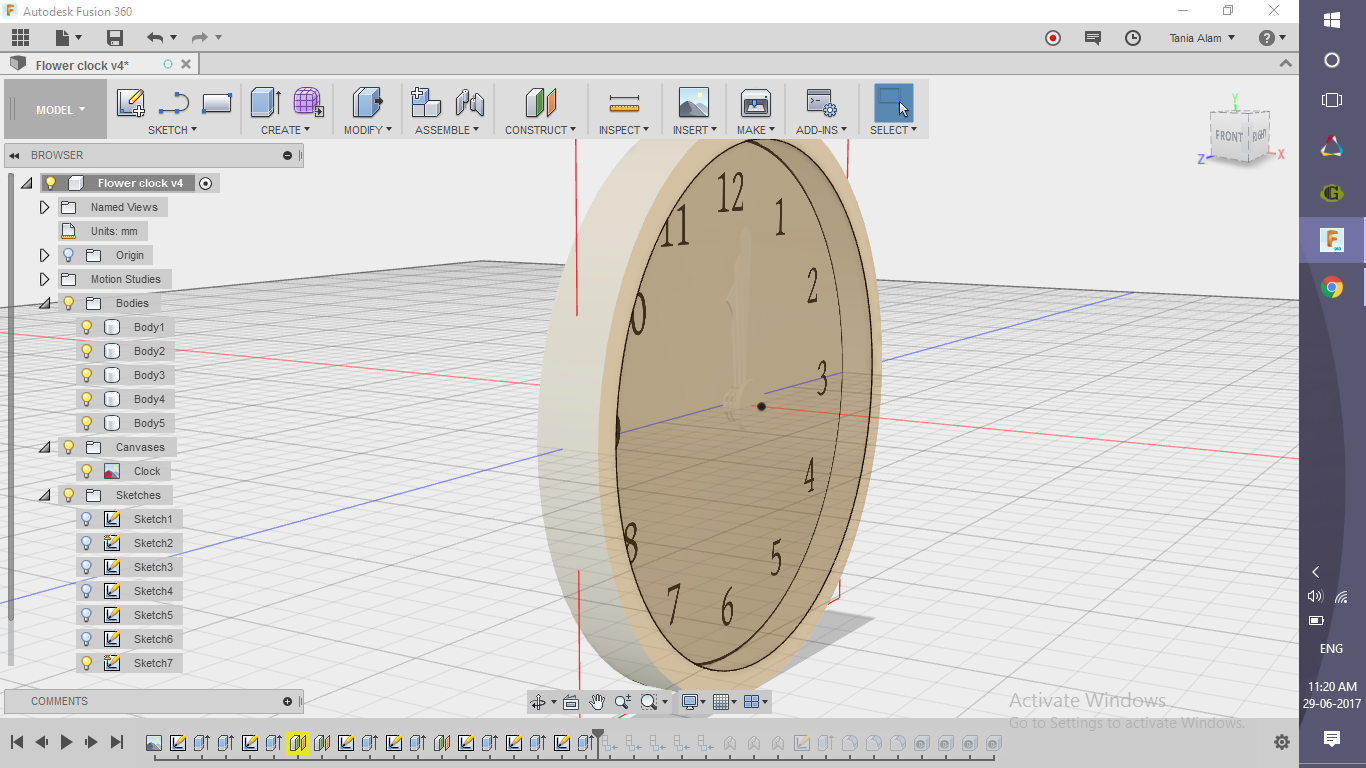Click the New Component icon
The height and width of the screenshot is (768, 1366).
426,103
